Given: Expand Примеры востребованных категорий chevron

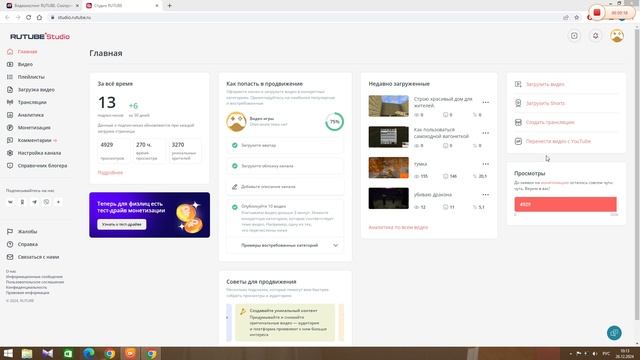Looking at the screenshot, I should (x=336, y=245).
